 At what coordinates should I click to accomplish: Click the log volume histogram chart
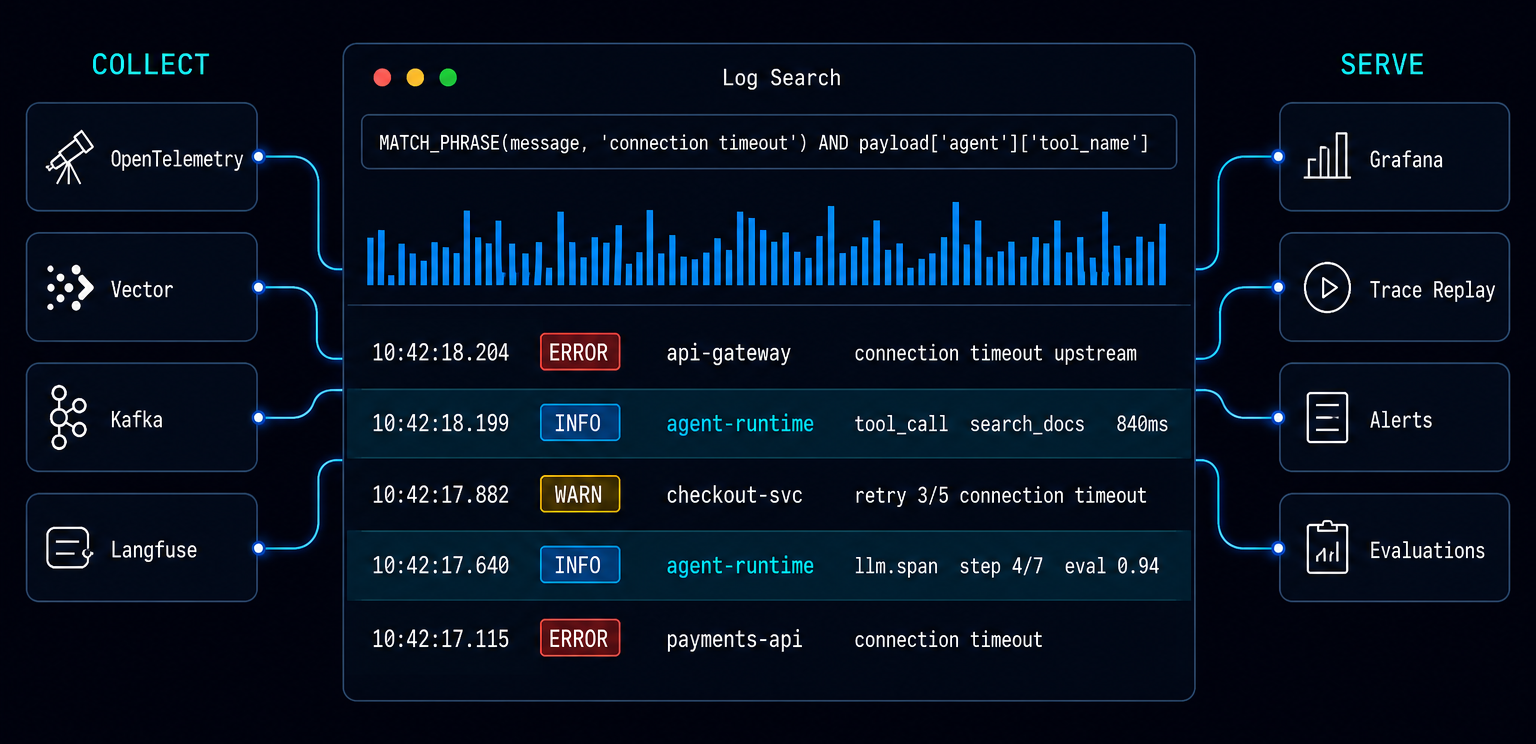tap(766, 244)
